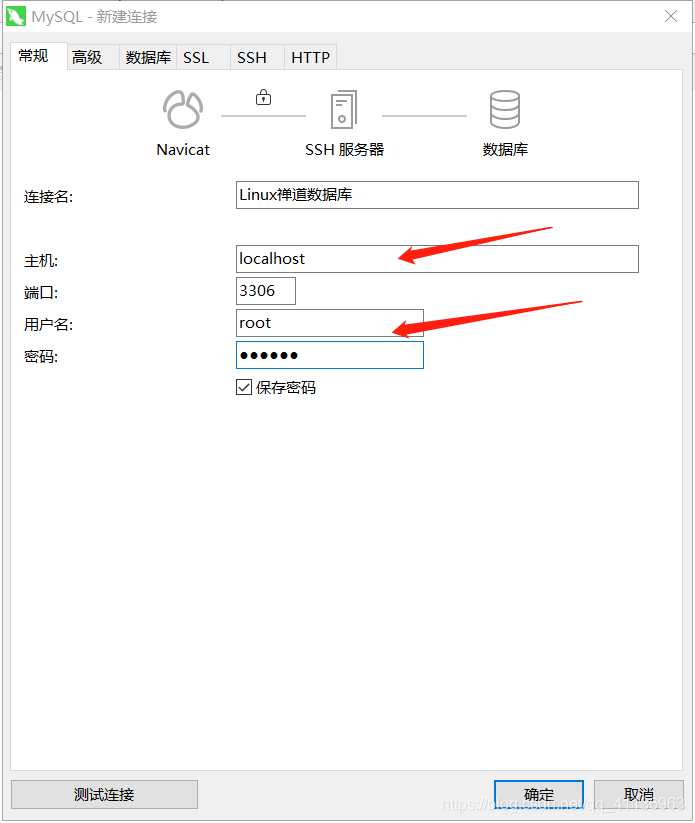
Task: Open the 数据库 tab
Action: pos(148,57)
